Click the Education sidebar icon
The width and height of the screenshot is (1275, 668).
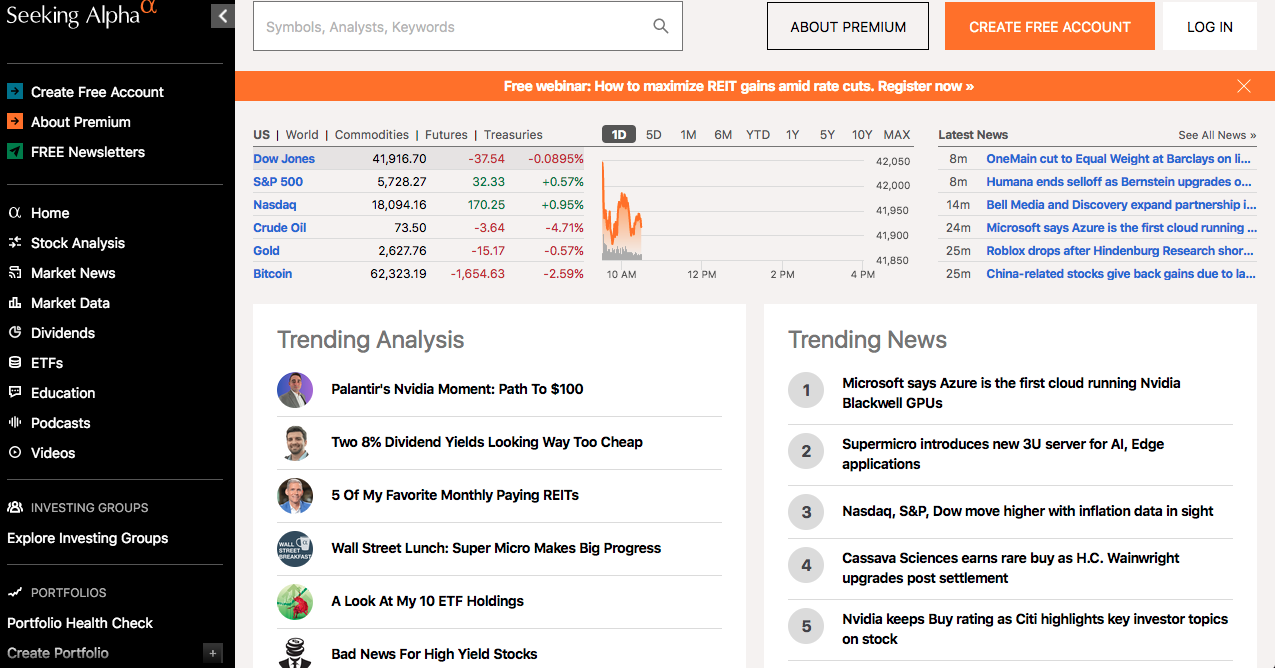(x=15, y=393)
